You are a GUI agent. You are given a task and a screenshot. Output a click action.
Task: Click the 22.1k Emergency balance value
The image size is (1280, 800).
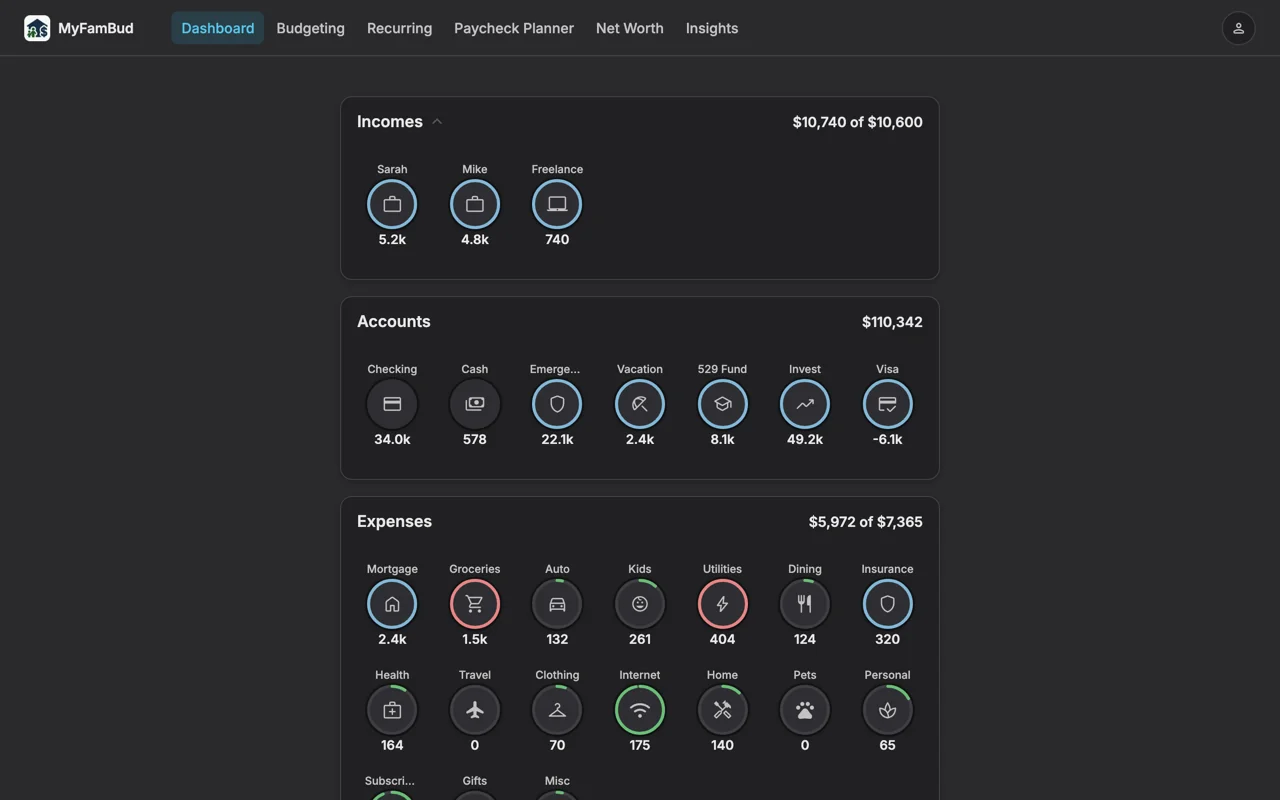click(557, 439)
